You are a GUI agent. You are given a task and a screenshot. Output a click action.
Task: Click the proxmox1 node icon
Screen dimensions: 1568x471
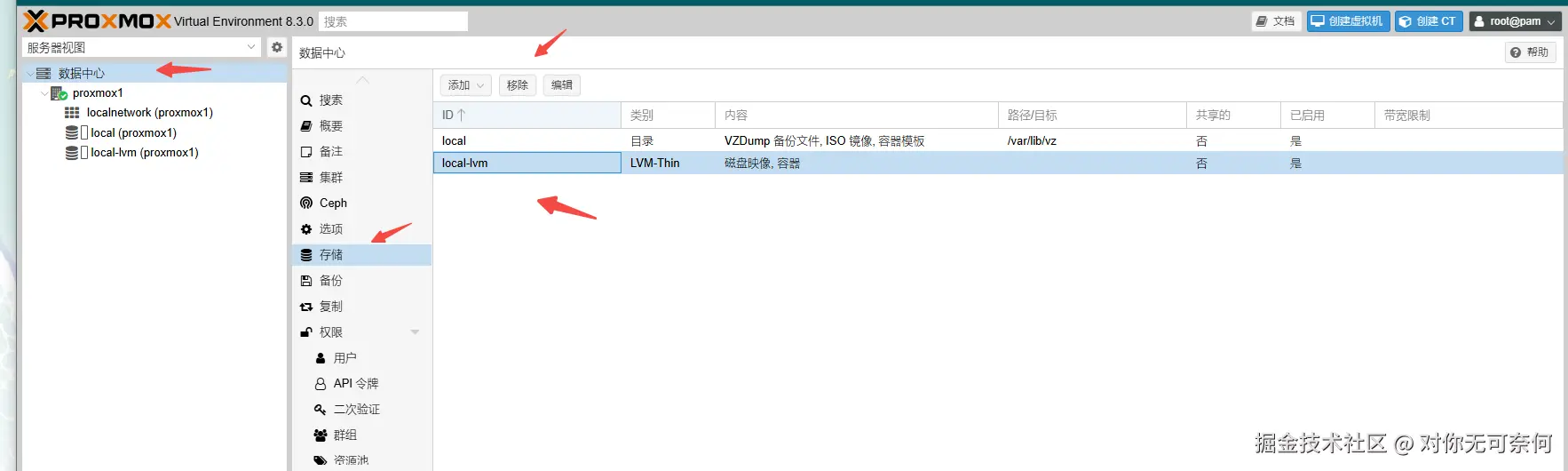coord(59,93)
